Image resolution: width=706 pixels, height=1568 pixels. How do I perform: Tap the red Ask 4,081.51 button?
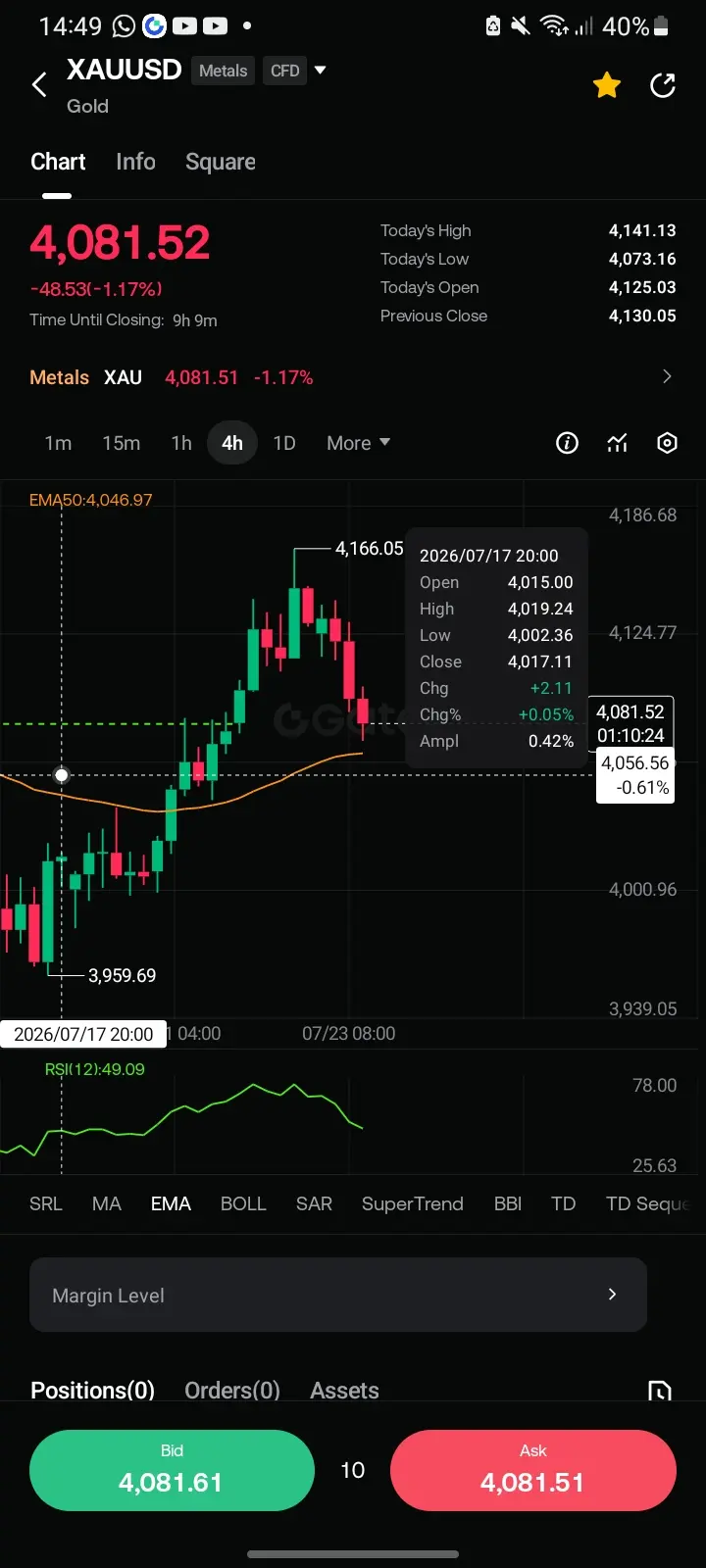[533, 1470]
